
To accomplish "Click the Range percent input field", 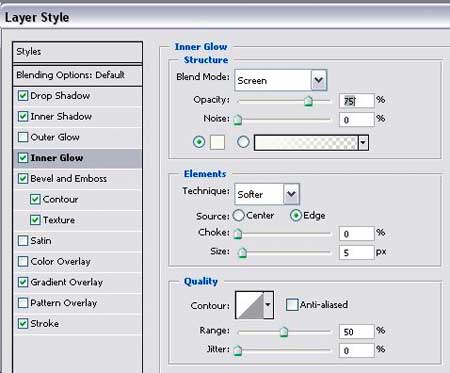I will (x=357, y=332).
